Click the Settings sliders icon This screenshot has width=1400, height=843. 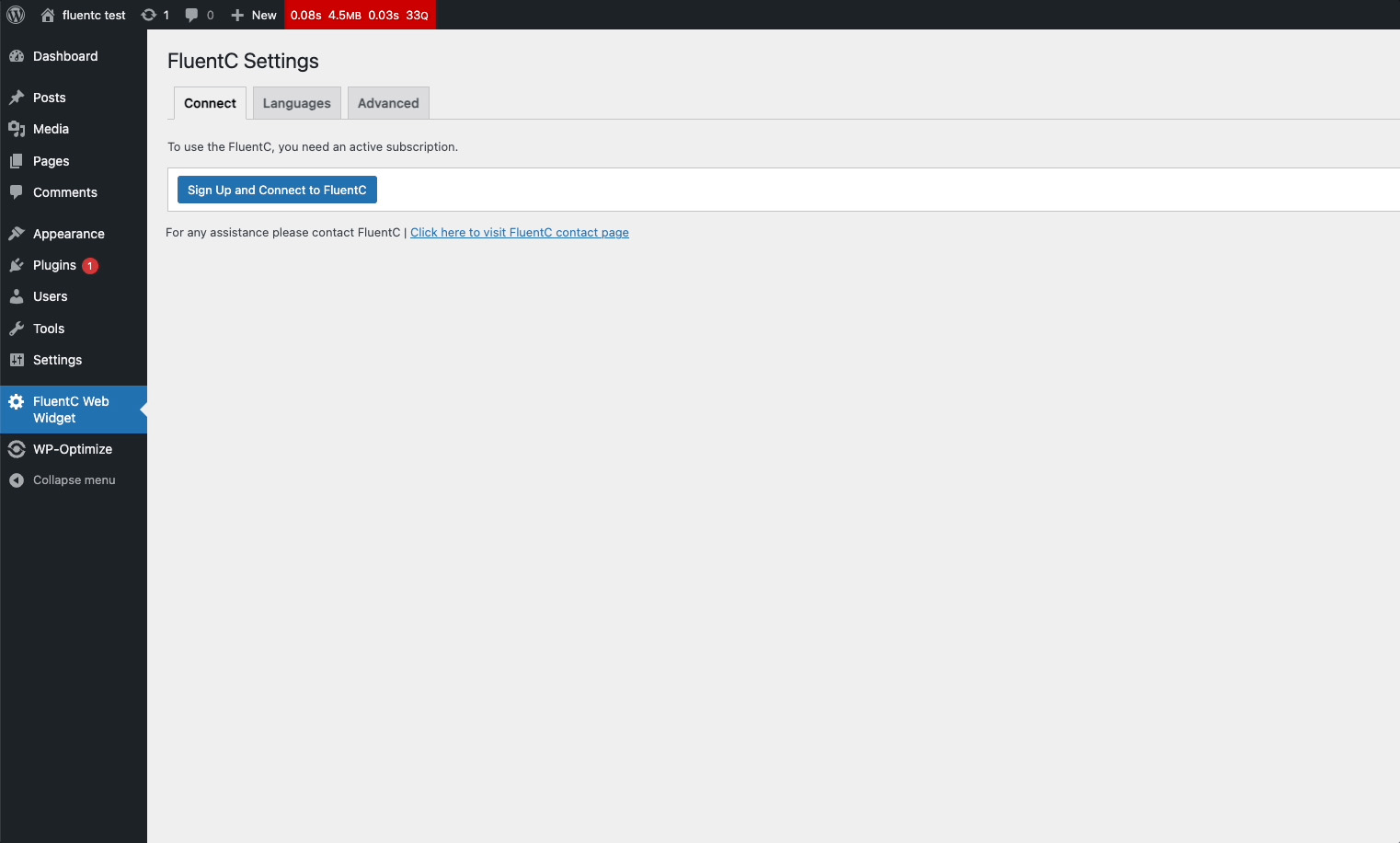pos(17,360)
